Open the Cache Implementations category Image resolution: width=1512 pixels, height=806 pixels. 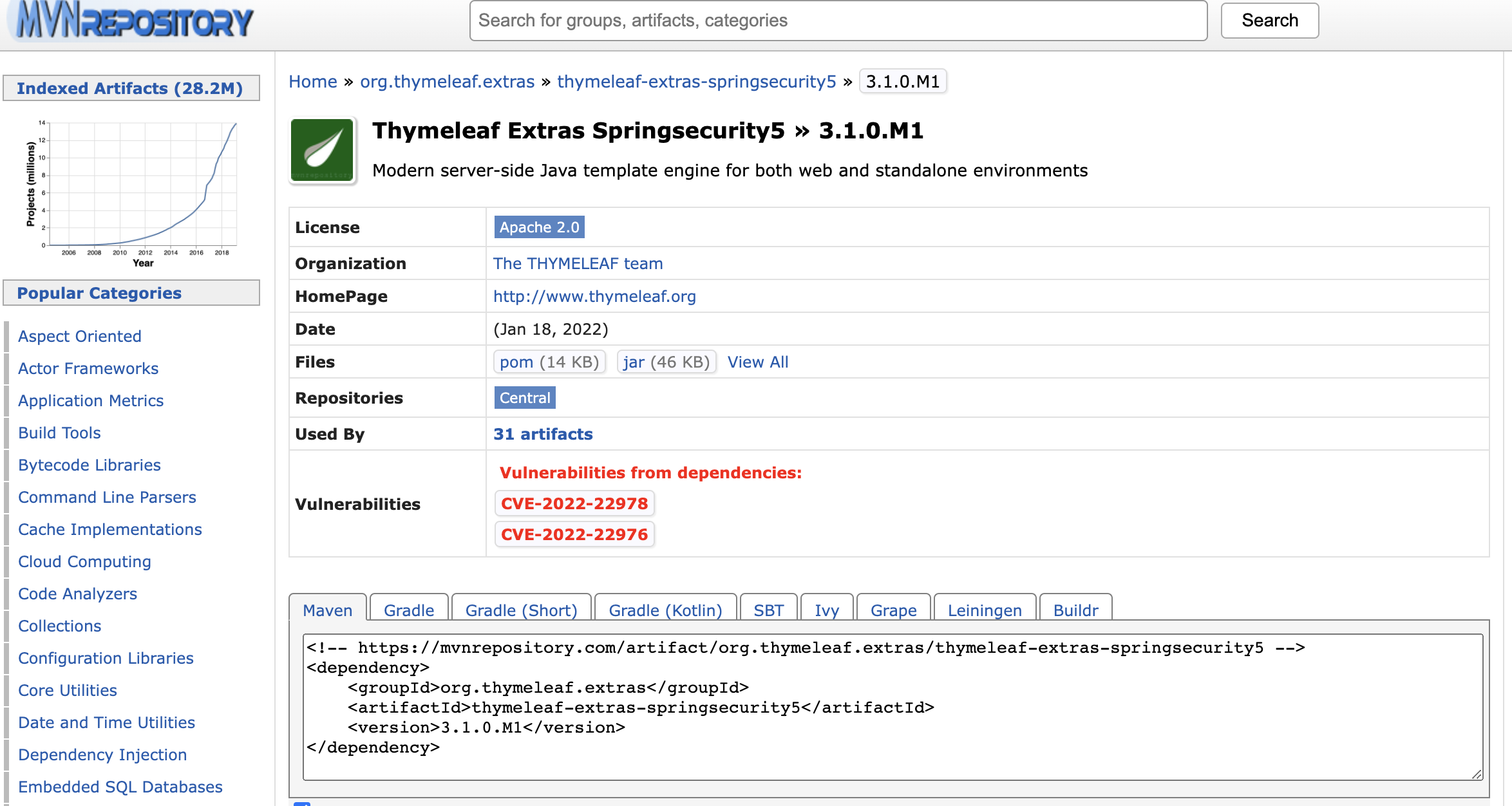[110, 529]
